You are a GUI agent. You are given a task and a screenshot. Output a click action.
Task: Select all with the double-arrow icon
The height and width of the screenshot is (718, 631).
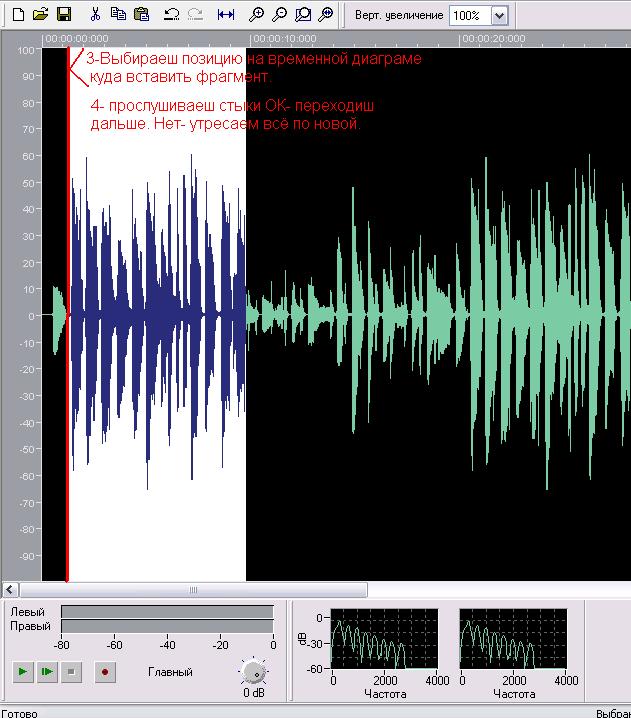click(x=226, y=15)
